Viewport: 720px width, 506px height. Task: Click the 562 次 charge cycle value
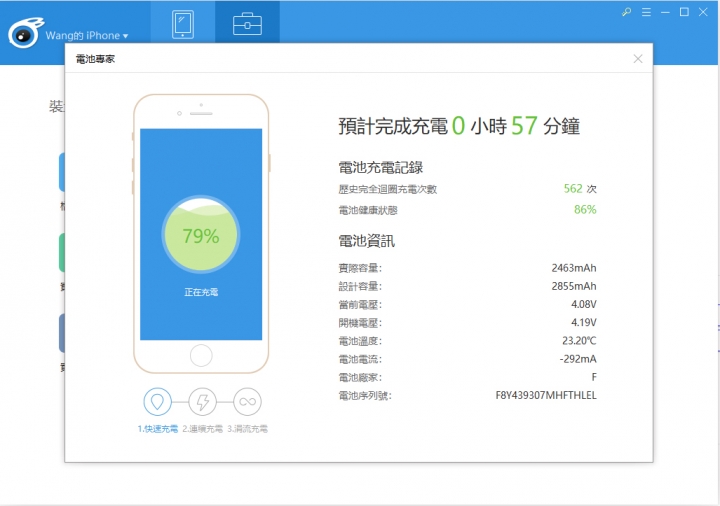[580, 189]
